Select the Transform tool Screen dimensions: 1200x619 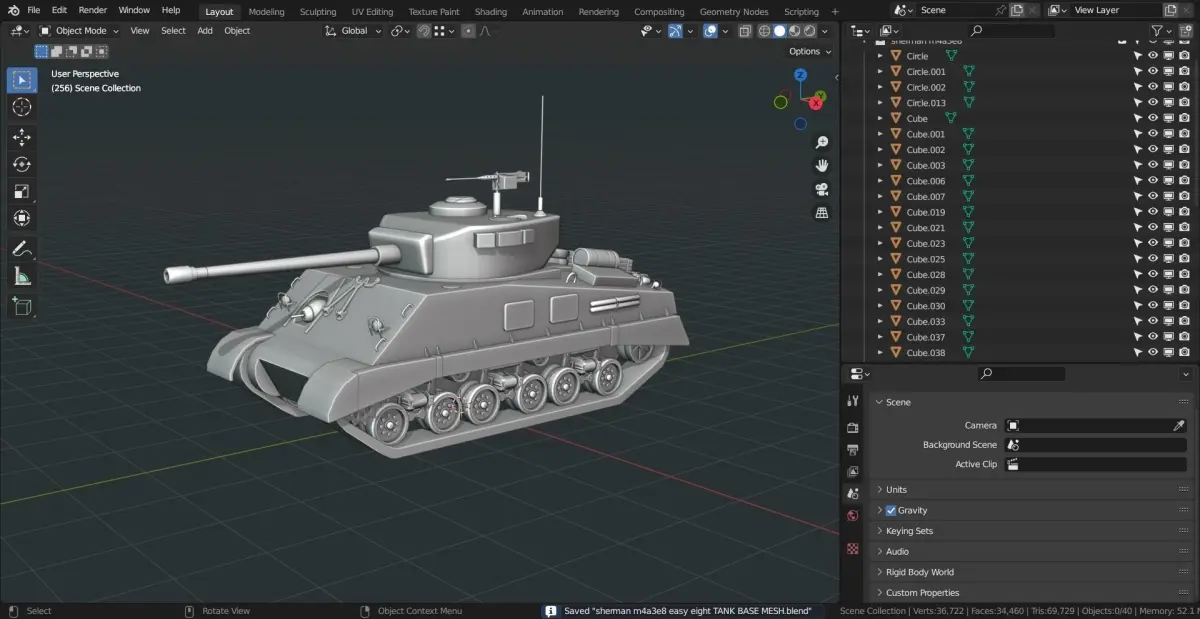[22, 218]
